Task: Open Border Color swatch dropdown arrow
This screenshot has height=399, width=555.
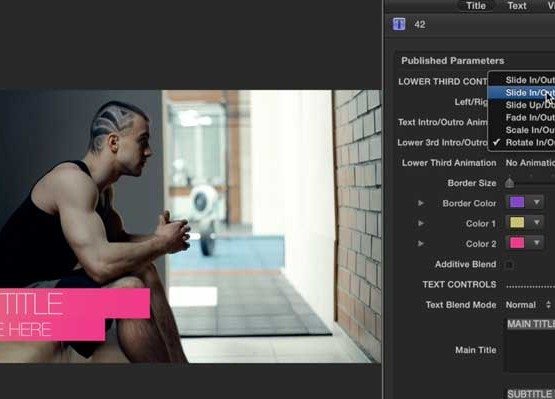Action: coord(537,203)
